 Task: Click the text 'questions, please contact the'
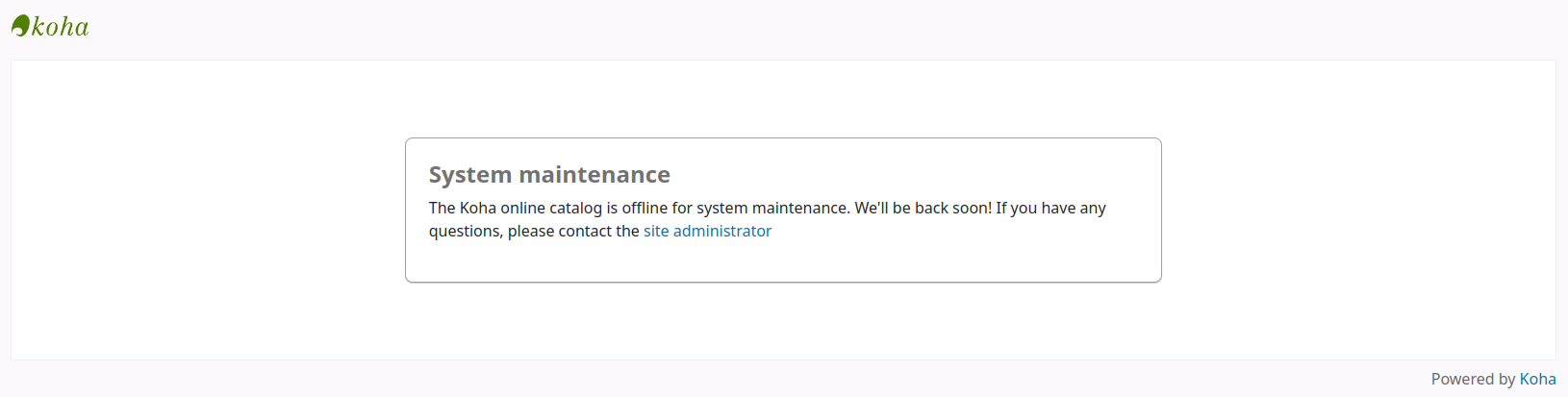coord(534,231)
